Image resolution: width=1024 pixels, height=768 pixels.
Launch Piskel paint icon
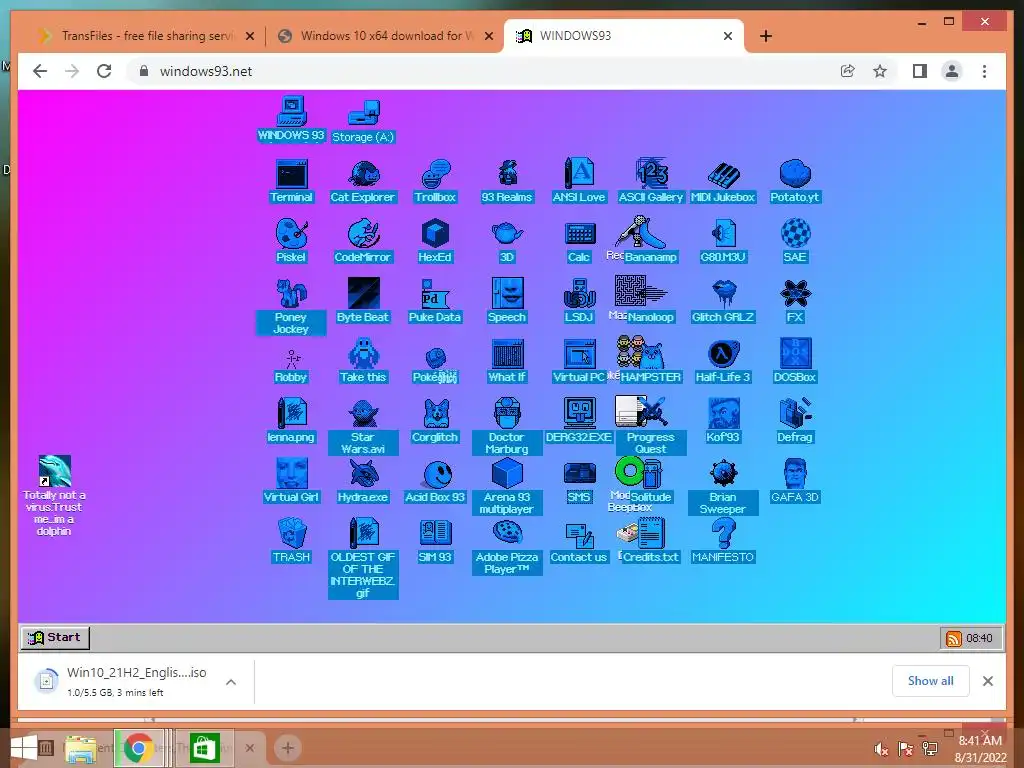[291, 241]
